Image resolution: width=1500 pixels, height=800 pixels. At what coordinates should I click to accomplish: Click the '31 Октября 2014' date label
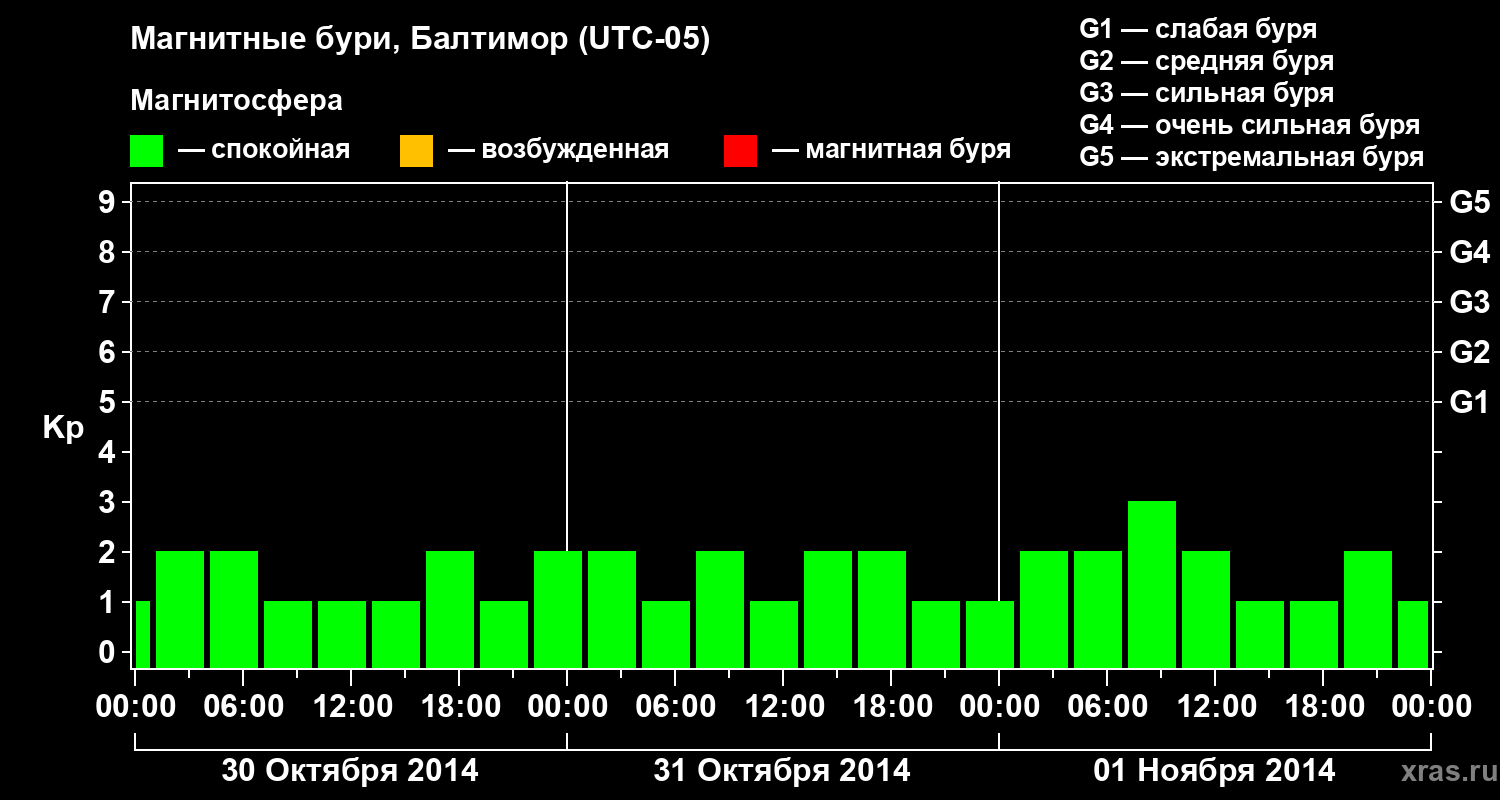tap(782, 771)
